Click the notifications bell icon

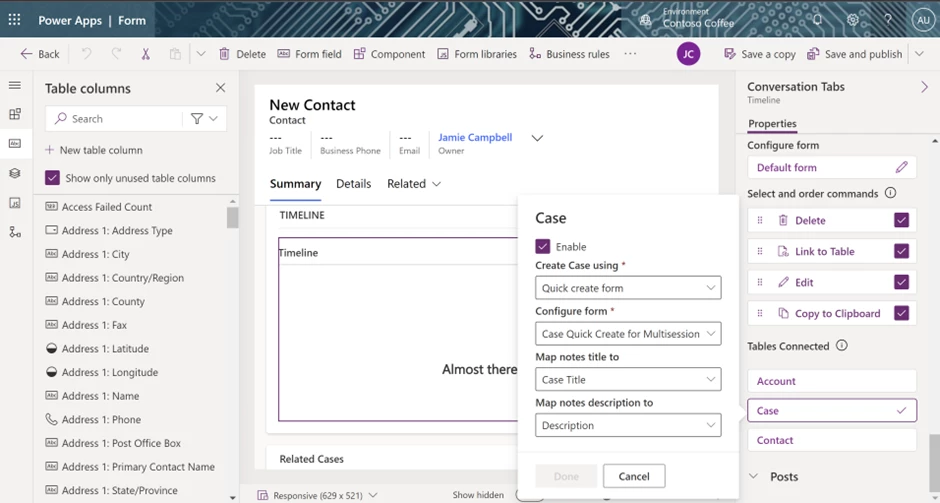coord(817,20)
